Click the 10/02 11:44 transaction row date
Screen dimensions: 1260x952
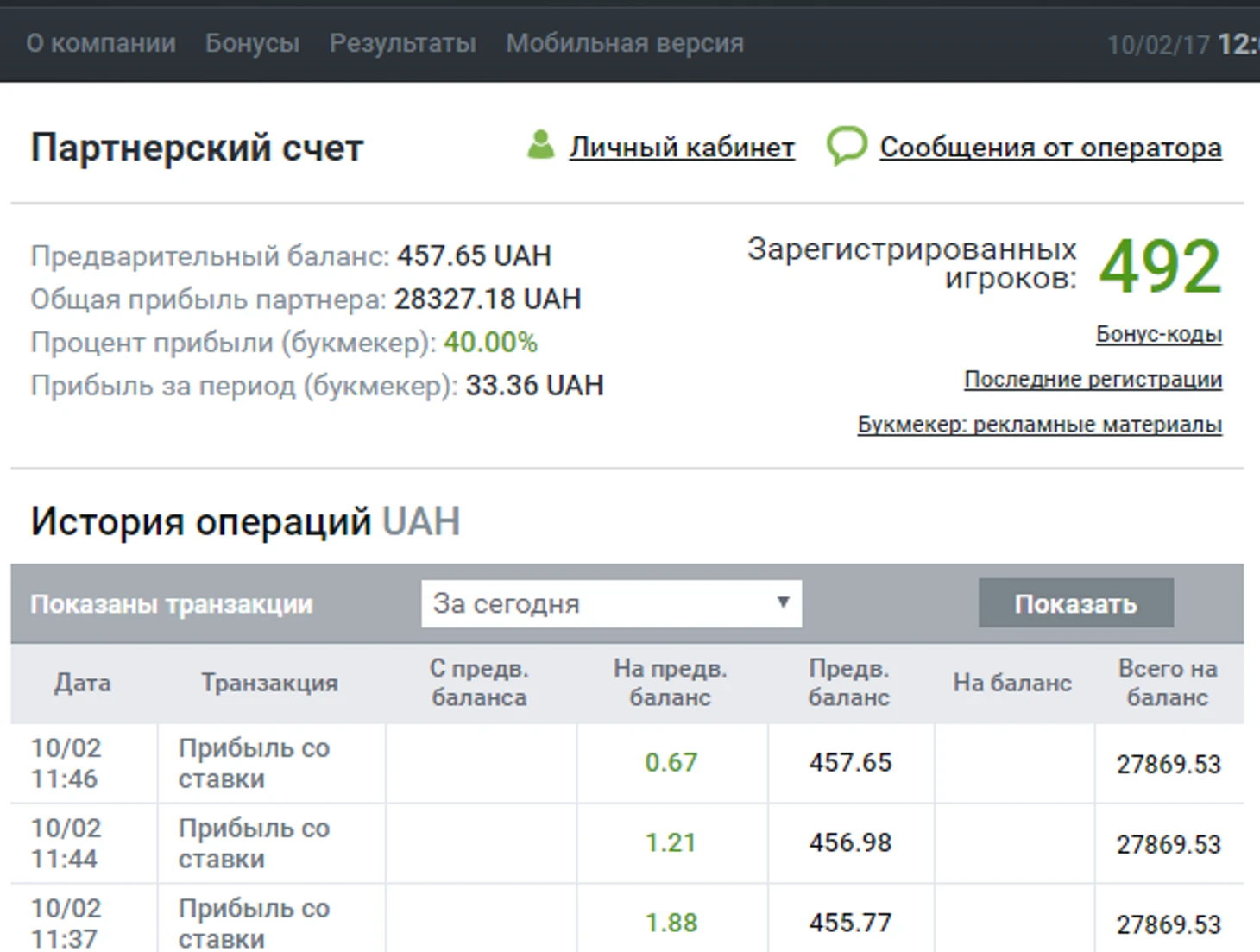tap(66, 843)
